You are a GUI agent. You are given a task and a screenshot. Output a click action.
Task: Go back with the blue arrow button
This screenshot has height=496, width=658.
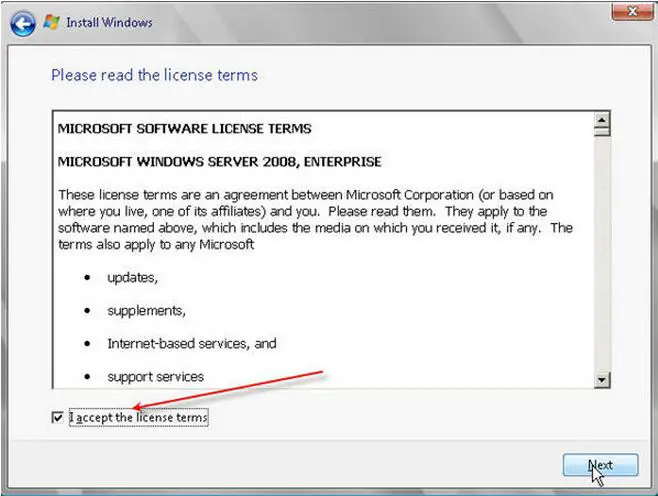[x=23, y=23]
